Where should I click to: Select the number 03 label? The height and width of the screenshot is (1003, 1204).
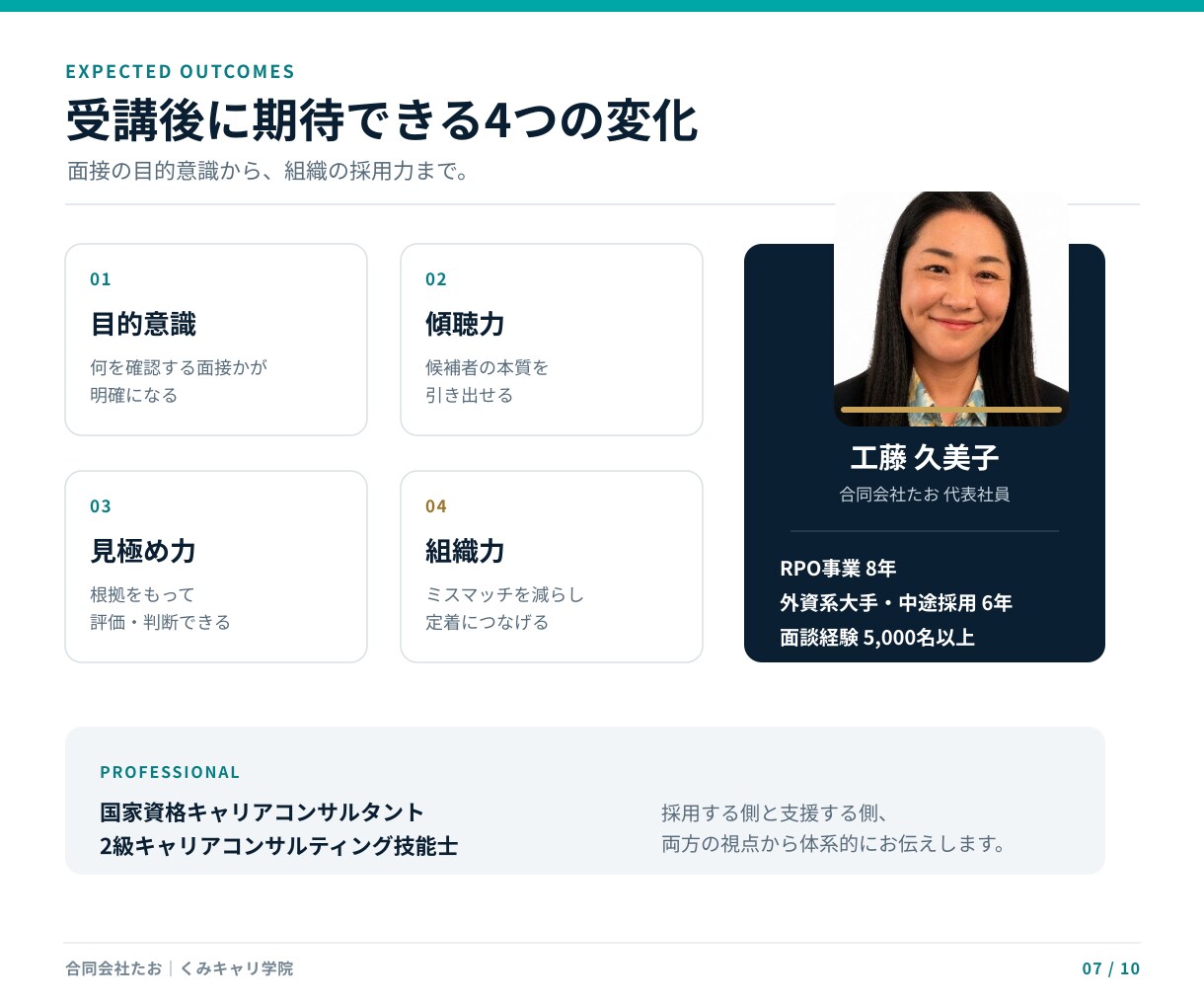tap(101, 506)
